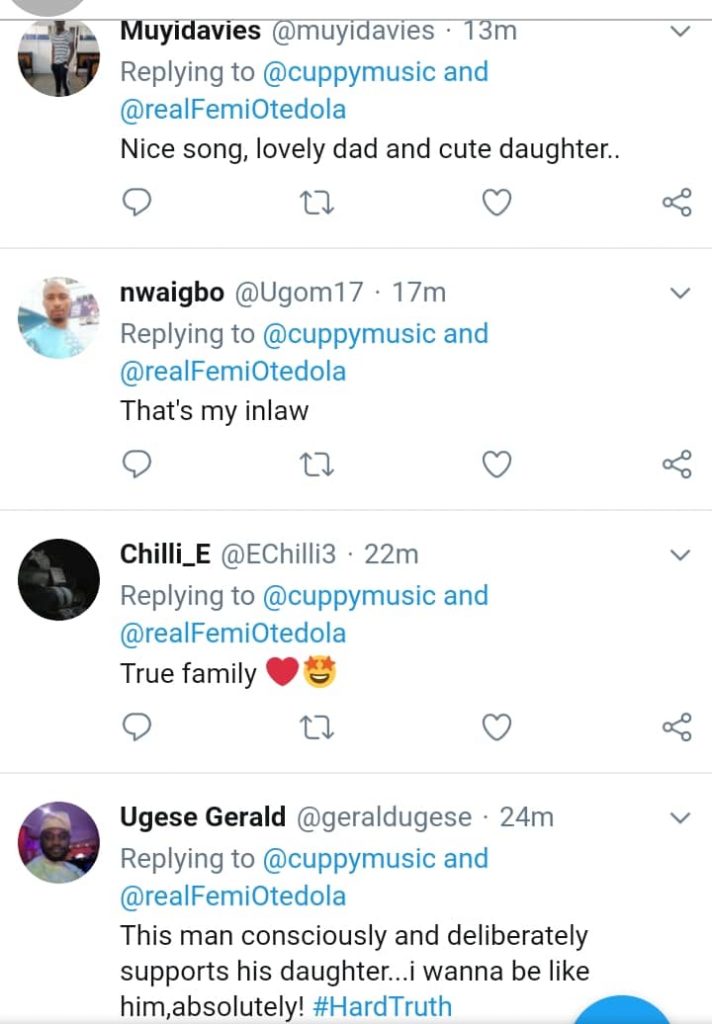Screen dimensions: 712x1024
Task: Open the chevron menu on Chilli_E's tweet
Action: [680, 555]
